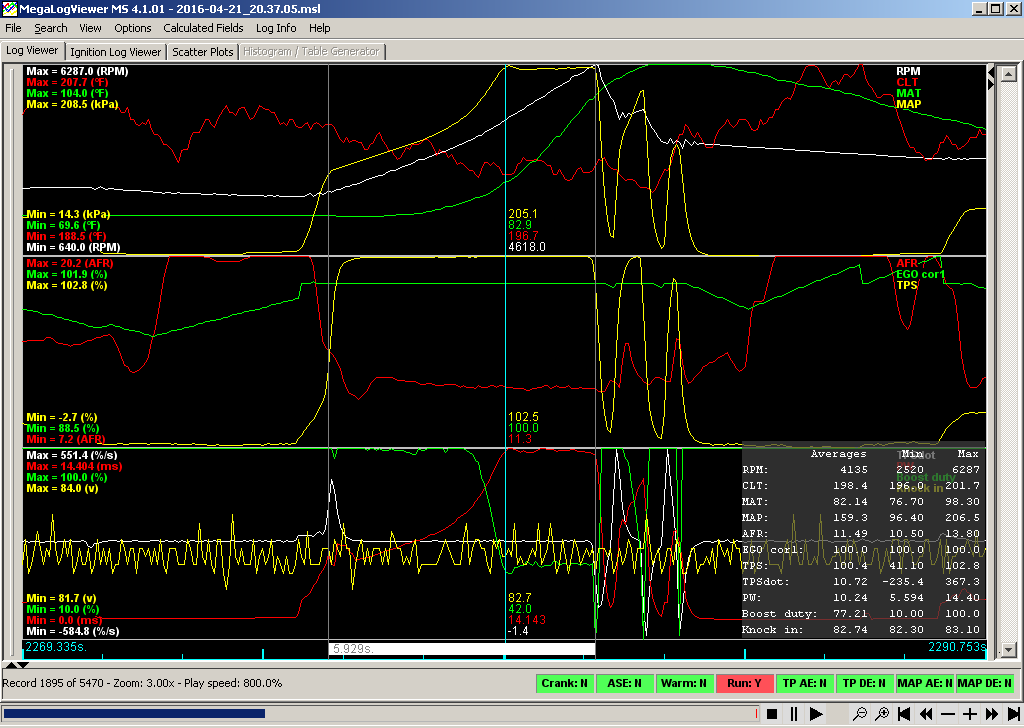This screenshot has width=1024, height=728.
Task: Switch to the Scatter Plots tab
Action: coord(203,52)
